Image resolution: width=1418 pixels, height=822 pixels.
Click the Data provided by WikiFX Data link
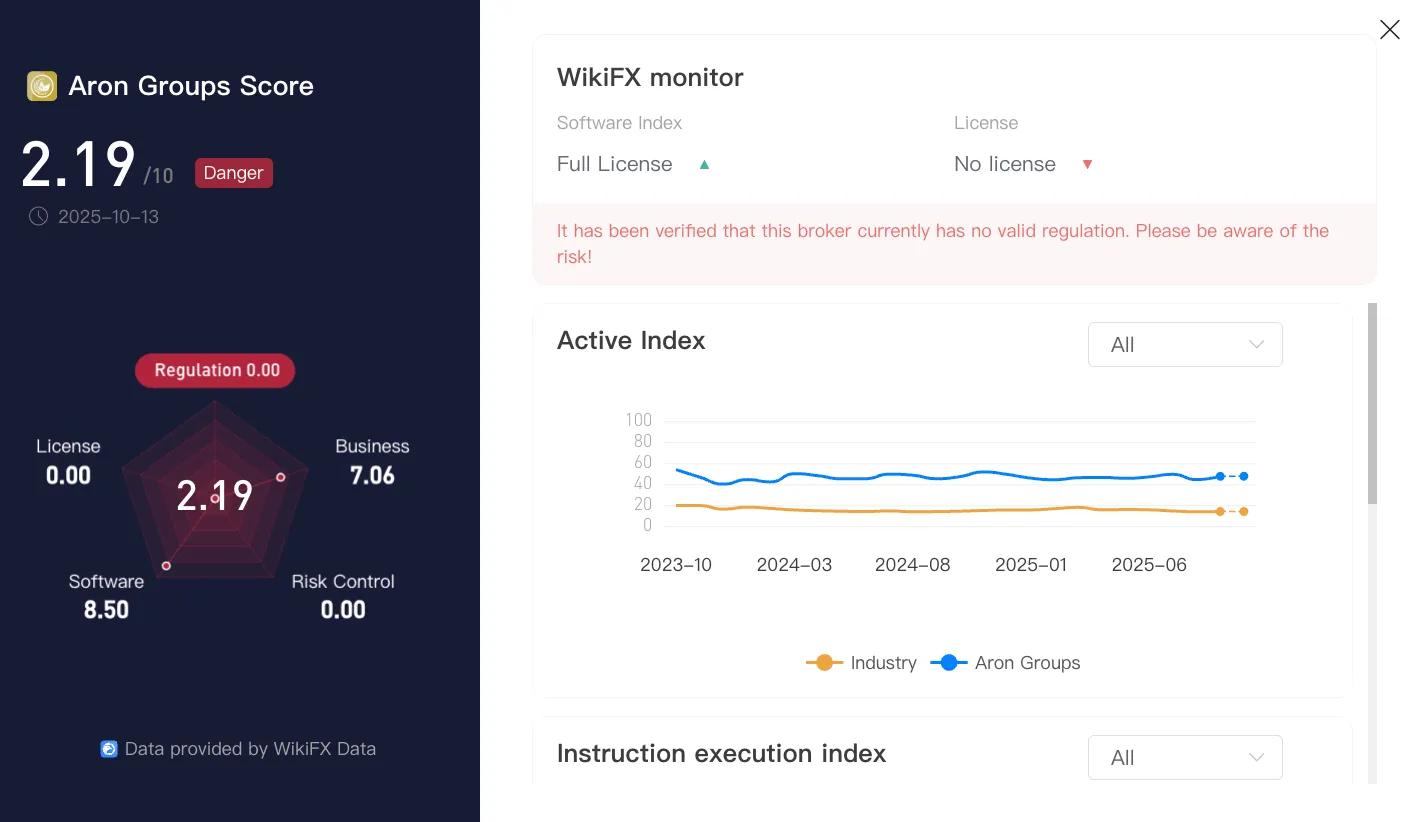point(238,749)
